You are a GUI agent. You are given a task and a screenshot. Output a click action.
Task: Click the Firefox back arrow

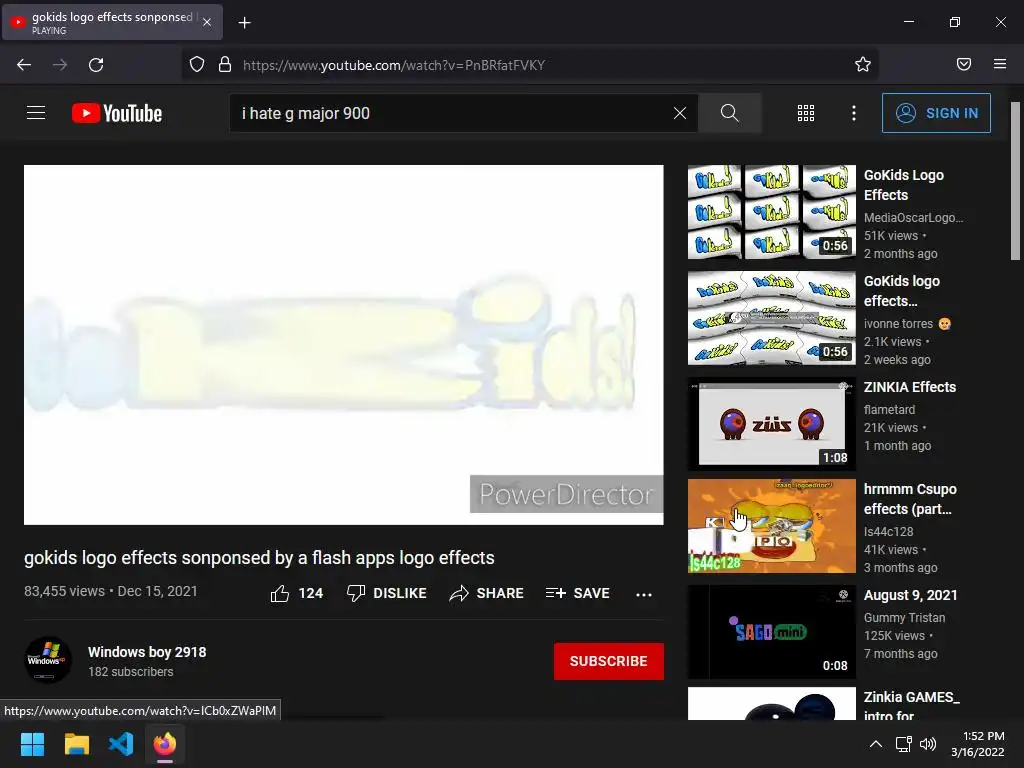tap(24, 65)
